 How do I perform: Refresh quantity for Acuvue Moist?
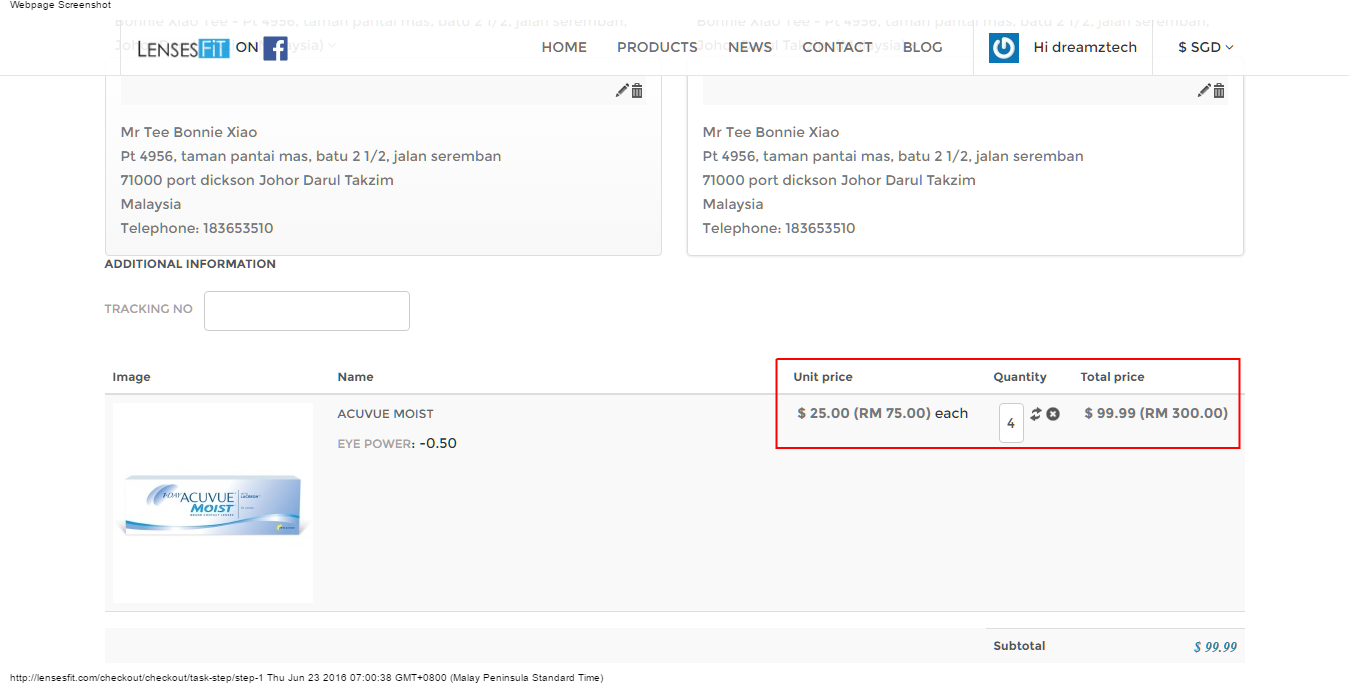point(1036,414)
